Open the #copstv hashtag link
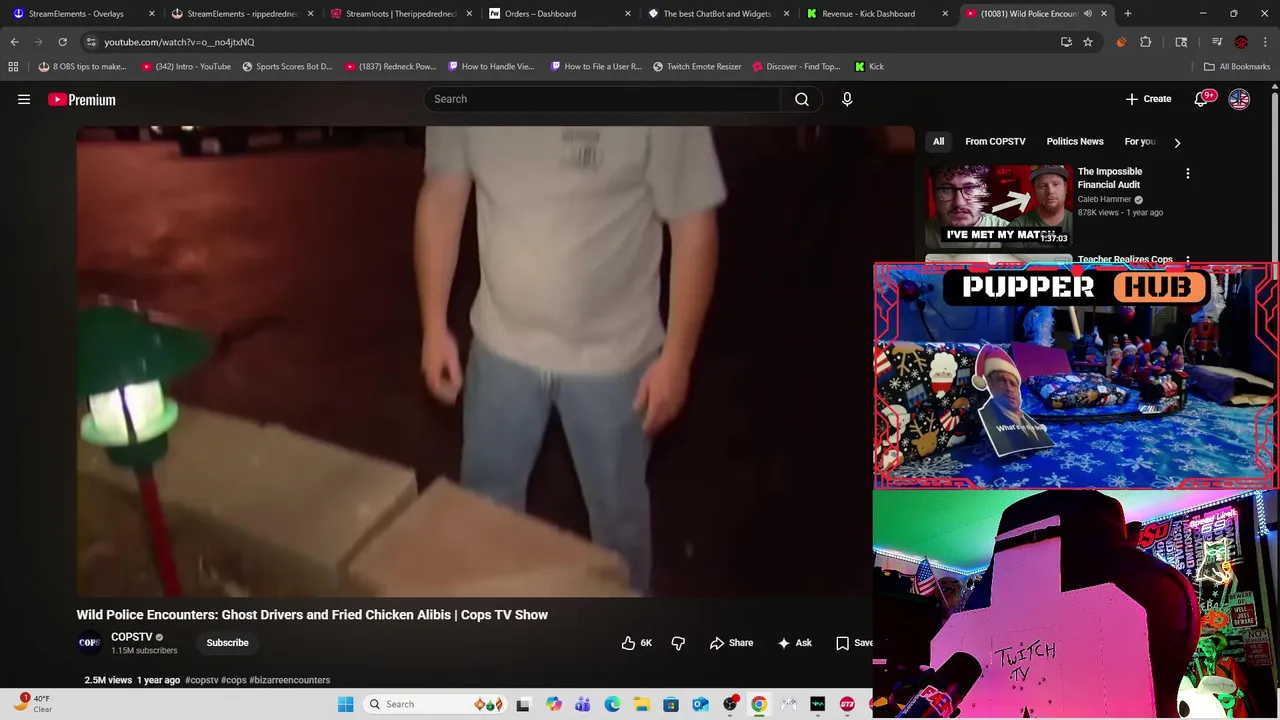 point(201,680)
